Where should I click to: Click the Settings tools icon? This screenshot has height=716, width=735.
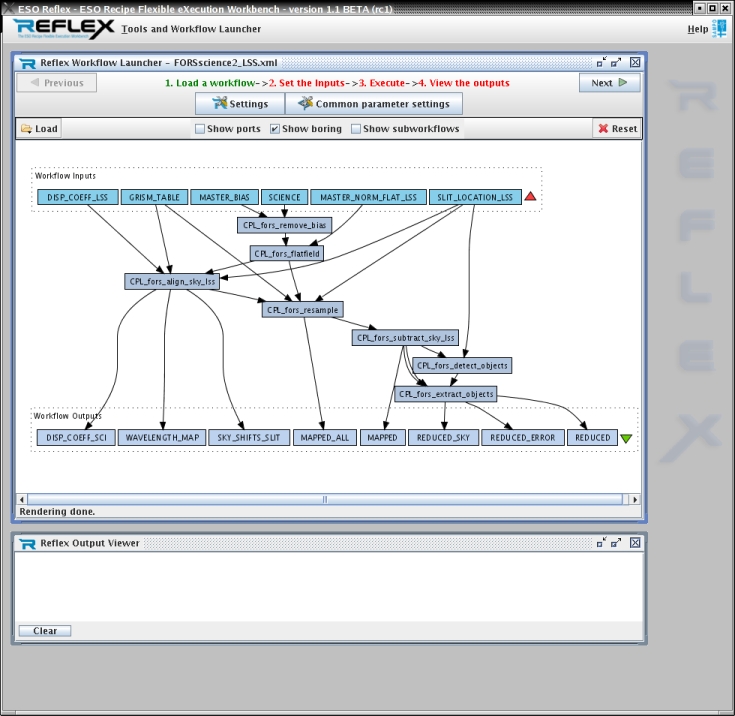tap(219, 103)
